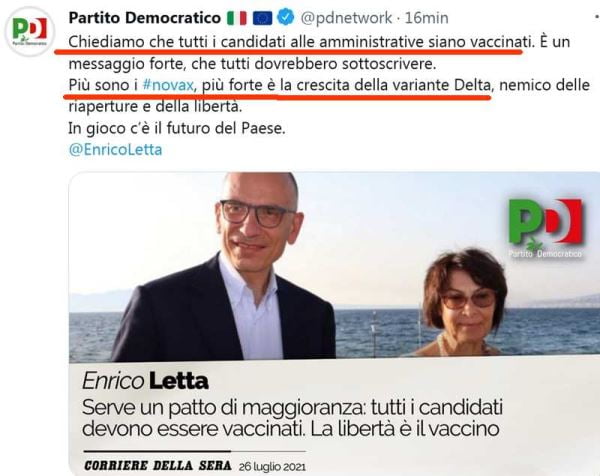Click the PD logo inside the photo
Image resolution: width=600 pixels, height=476 pixels.
[546, 228]
